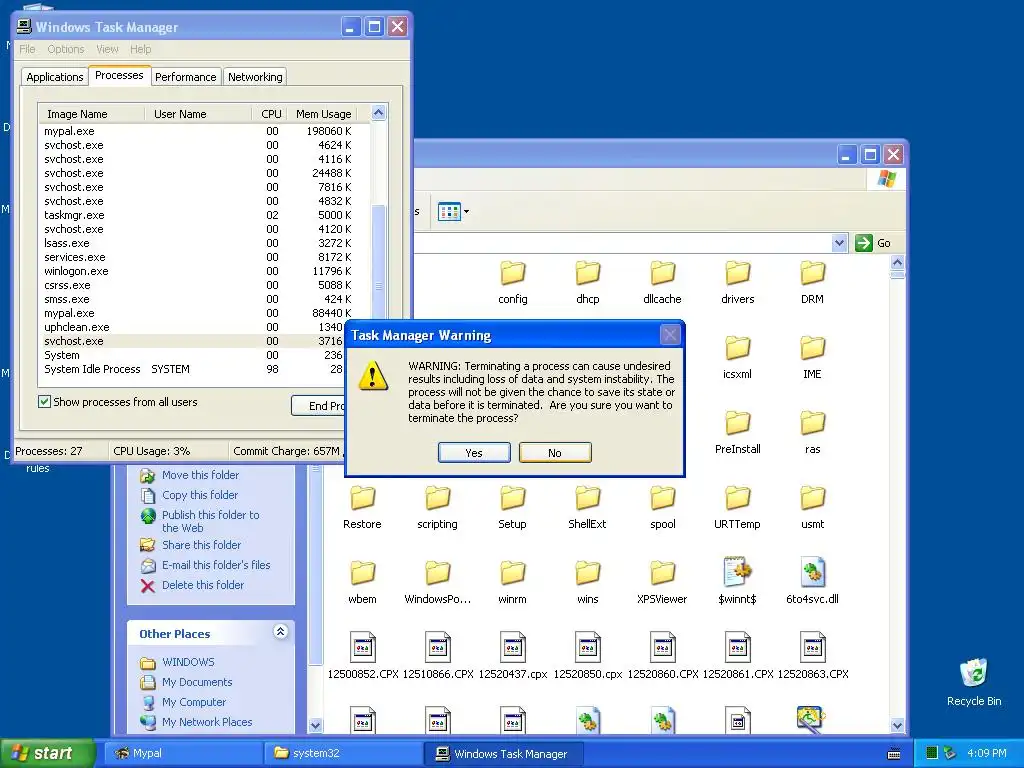Switch to Applications tab in Task Manager
This screenshot has width=1024, height=768.
pos(55,77)
